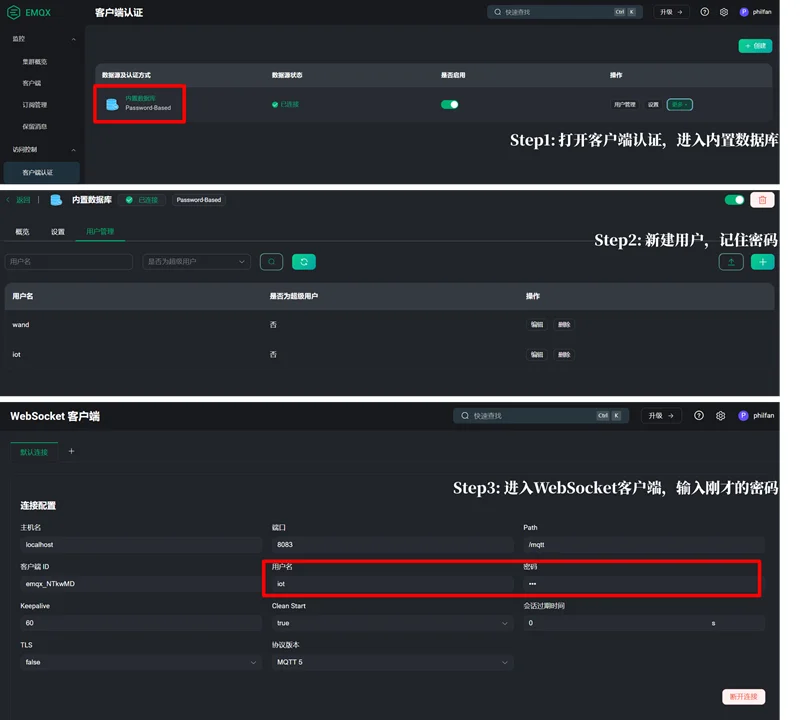The height and width of the screenshot is (720, 812).
Task: Click the 主机名 input field containing localhost
Action: pos(140,545)
